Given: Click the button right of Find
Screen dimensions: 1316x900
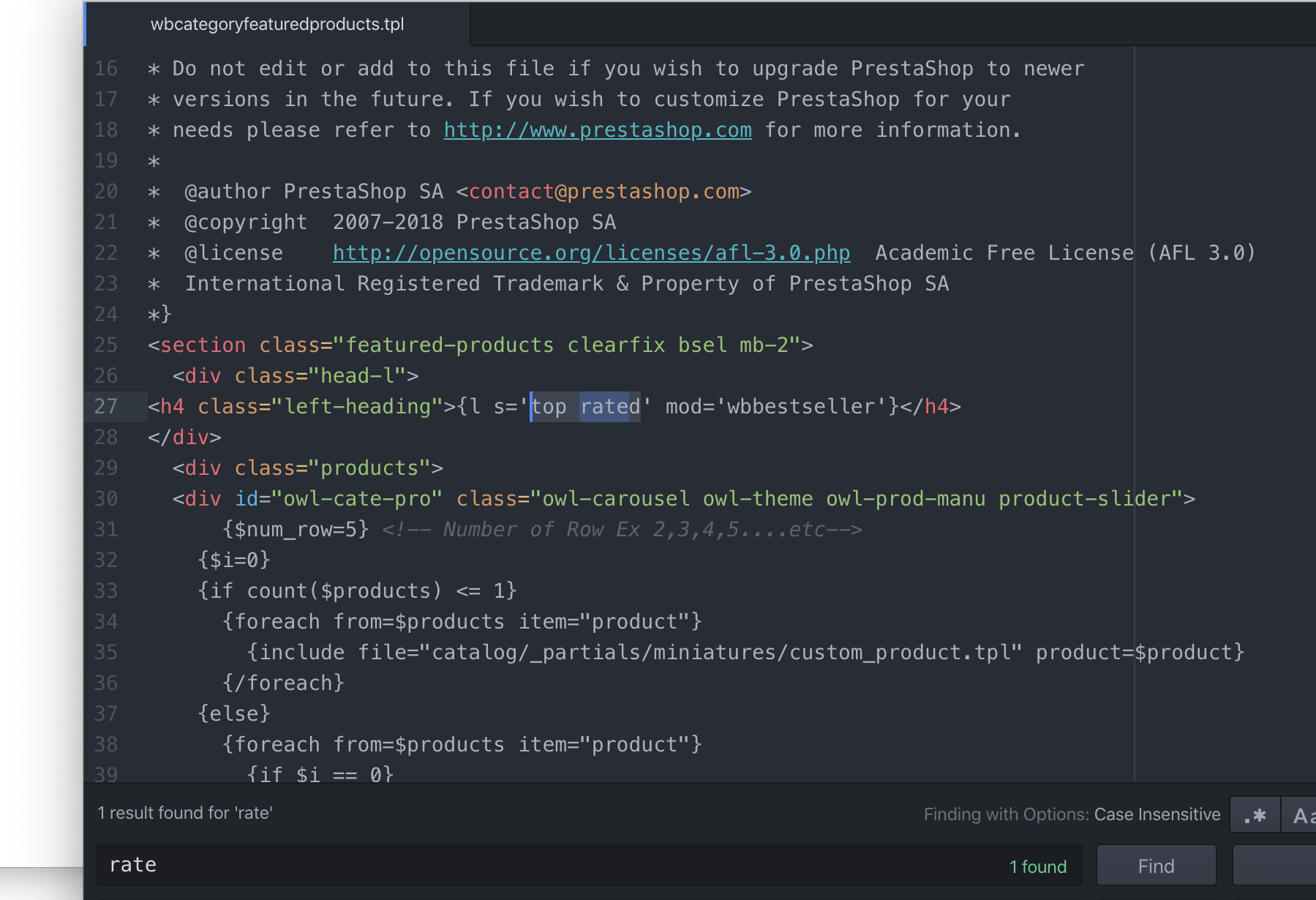Looking at the screenshot, I should point(1274,866).
